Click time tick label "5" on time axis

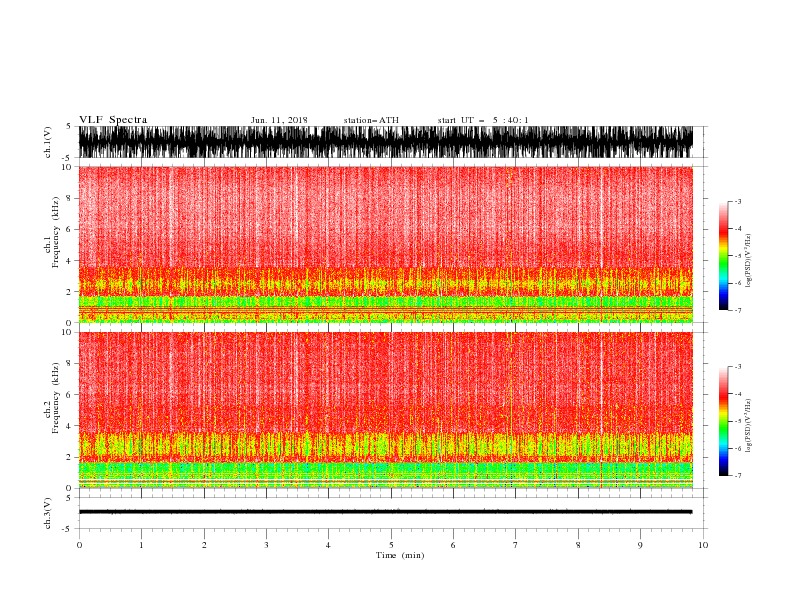pyautogui.click(x=391, y=545)
